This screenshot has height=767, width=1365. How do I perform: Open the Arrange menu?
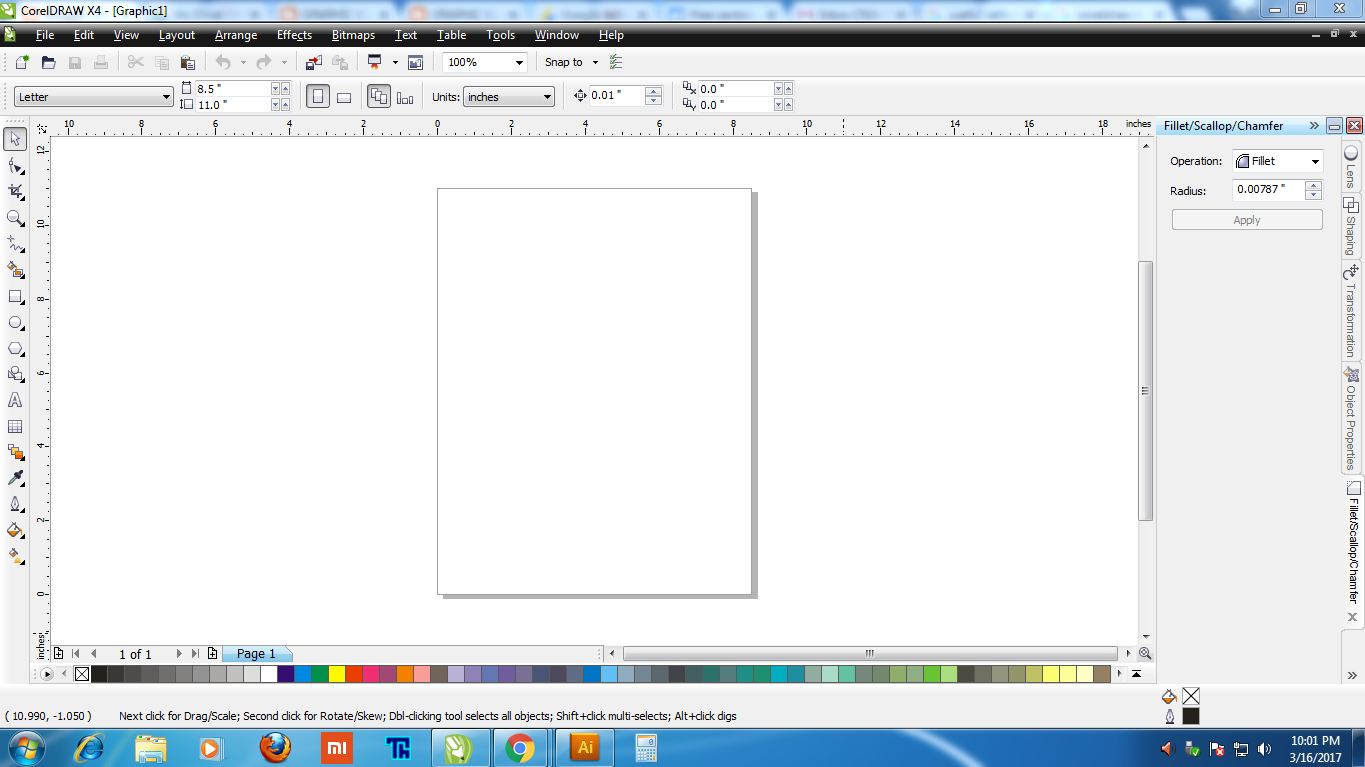236,35
